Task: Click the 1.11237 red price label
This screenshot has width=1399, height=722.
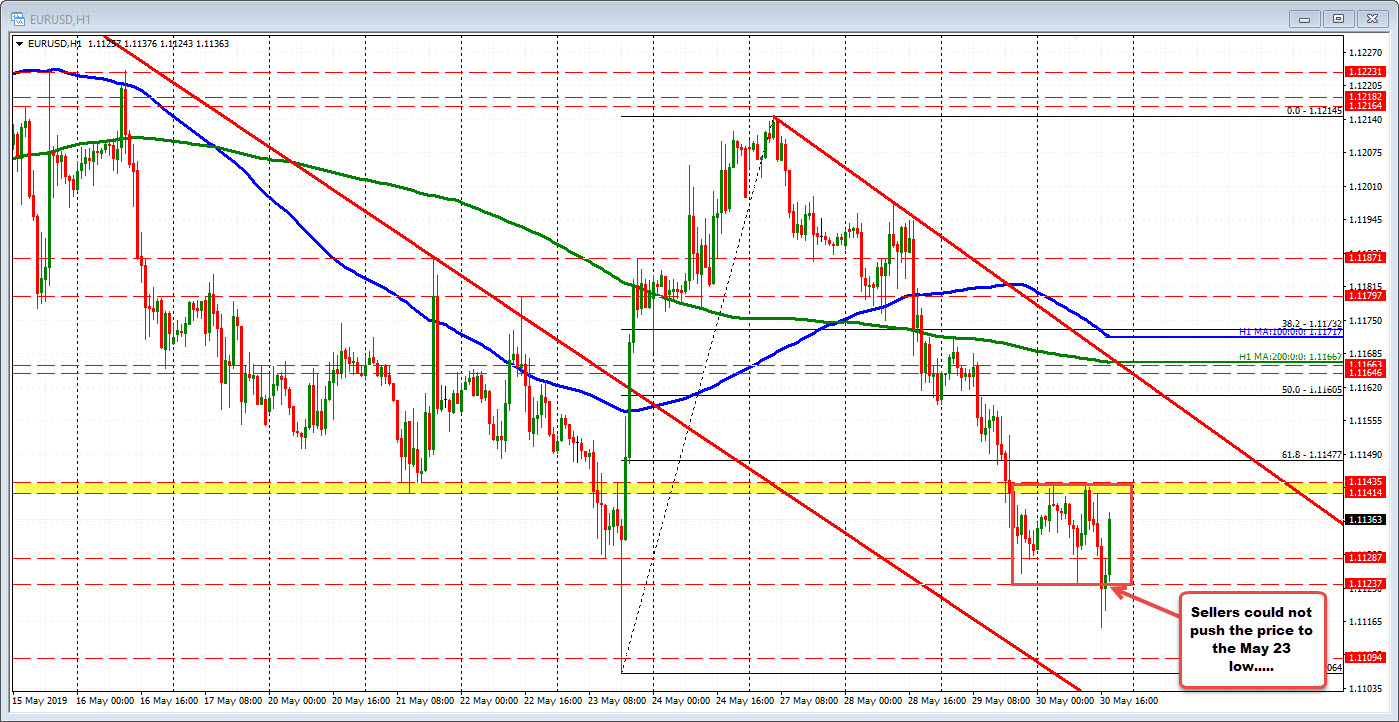Action: (1365, 584)
